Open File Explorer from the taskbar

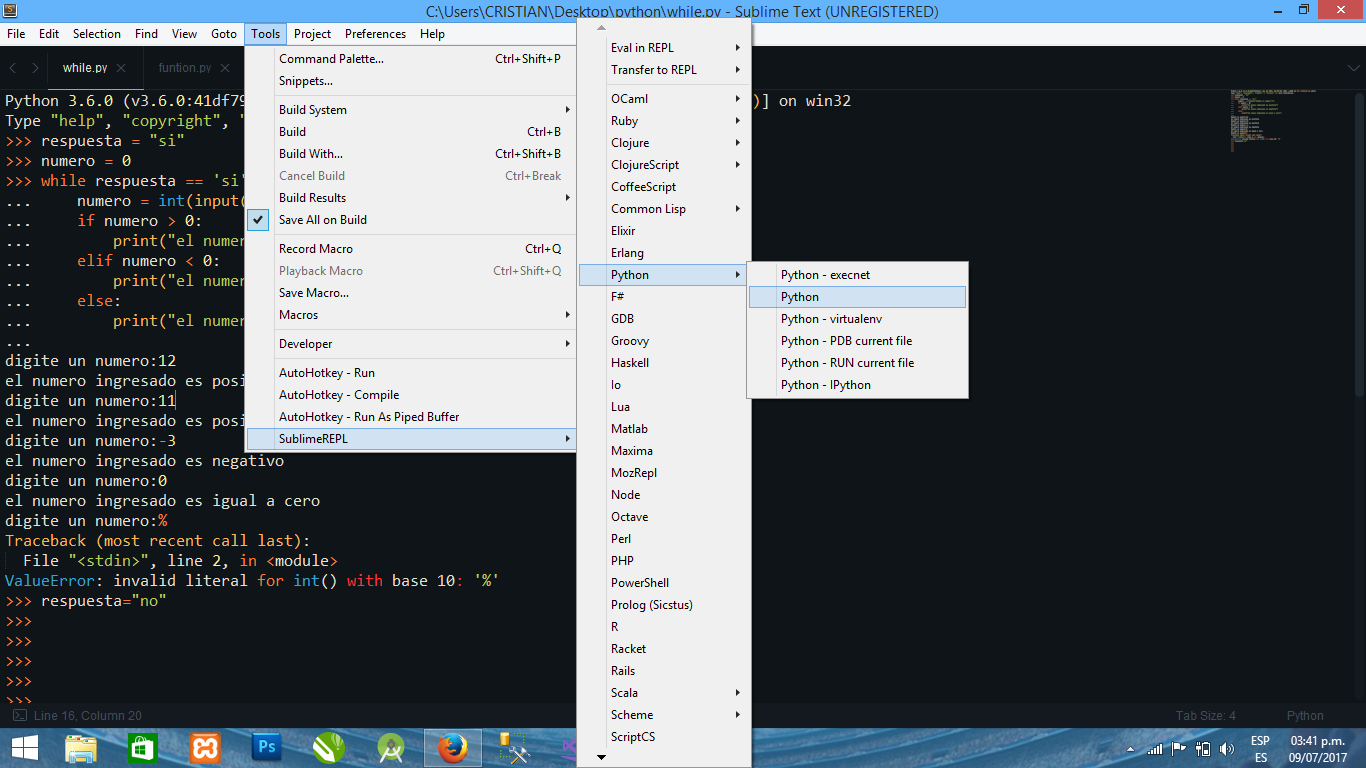point(81,747)
